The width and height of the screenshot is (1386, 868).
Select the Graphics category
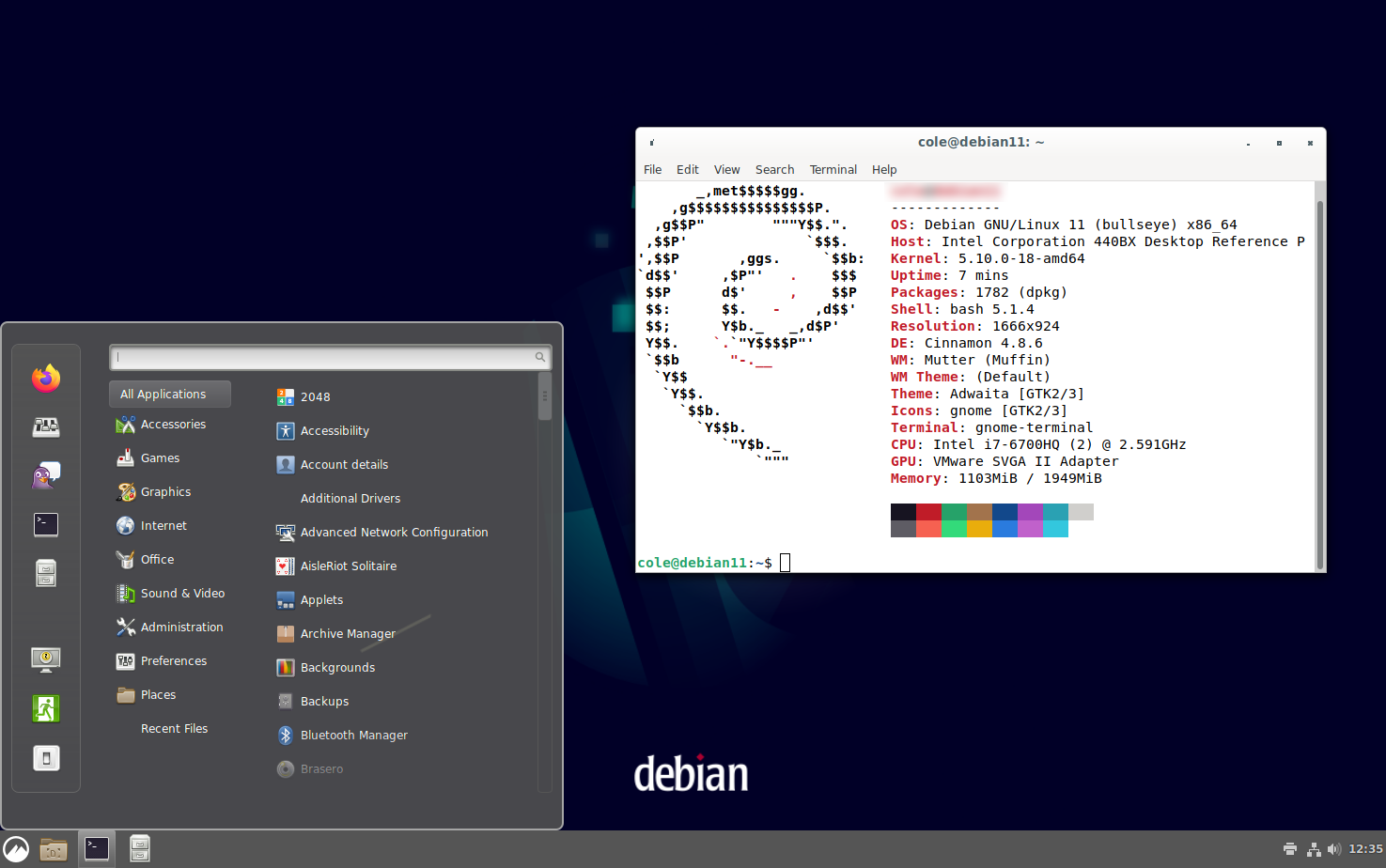click(x=165, y=492)
